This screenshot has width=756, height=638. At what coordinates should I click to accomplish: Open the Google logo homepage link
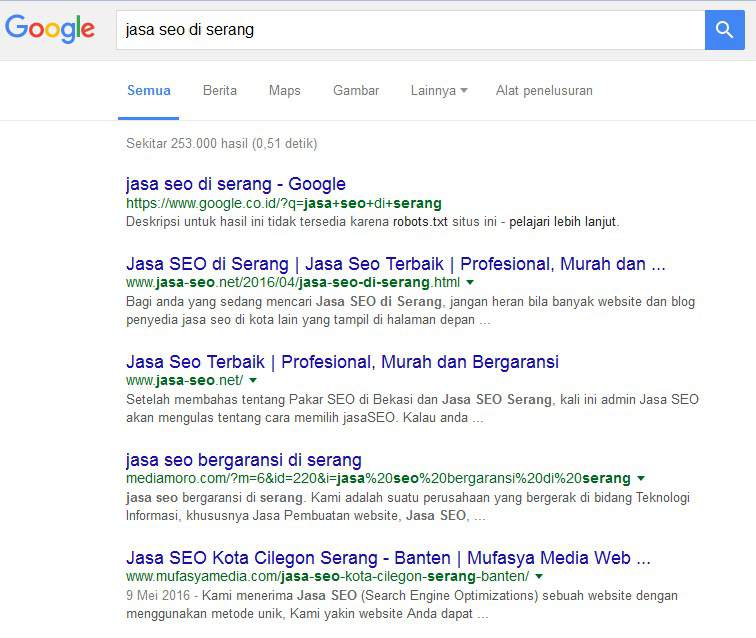pos(50,28)
